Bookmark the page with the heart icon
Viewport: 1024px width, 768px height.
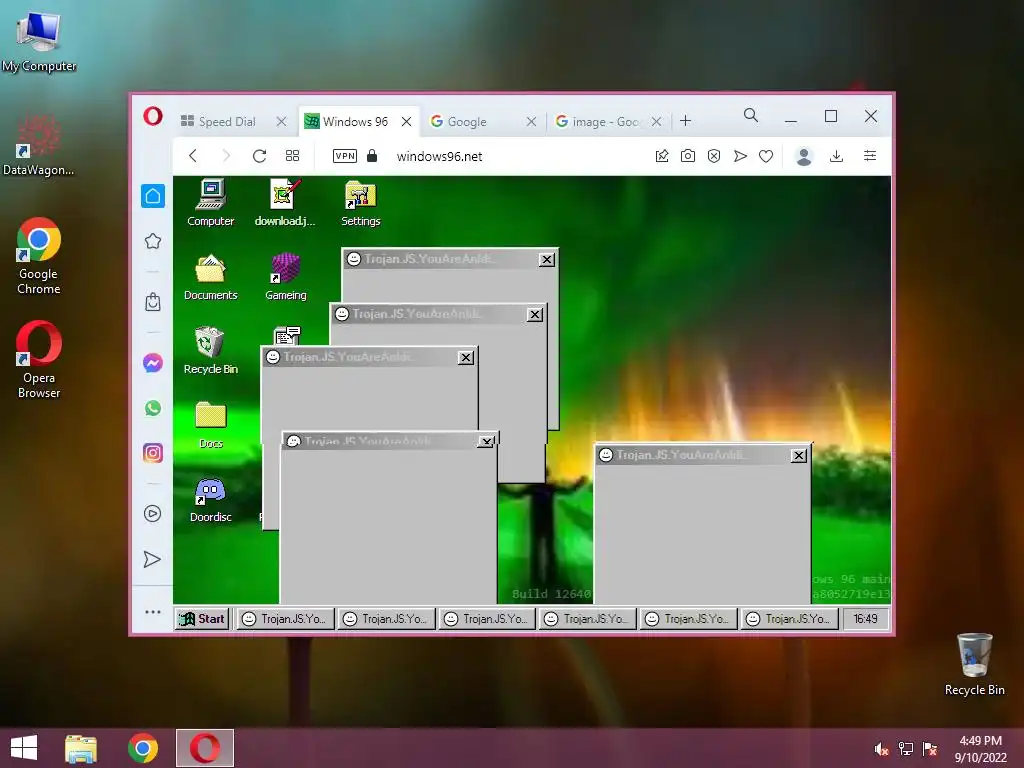point(766,156)
